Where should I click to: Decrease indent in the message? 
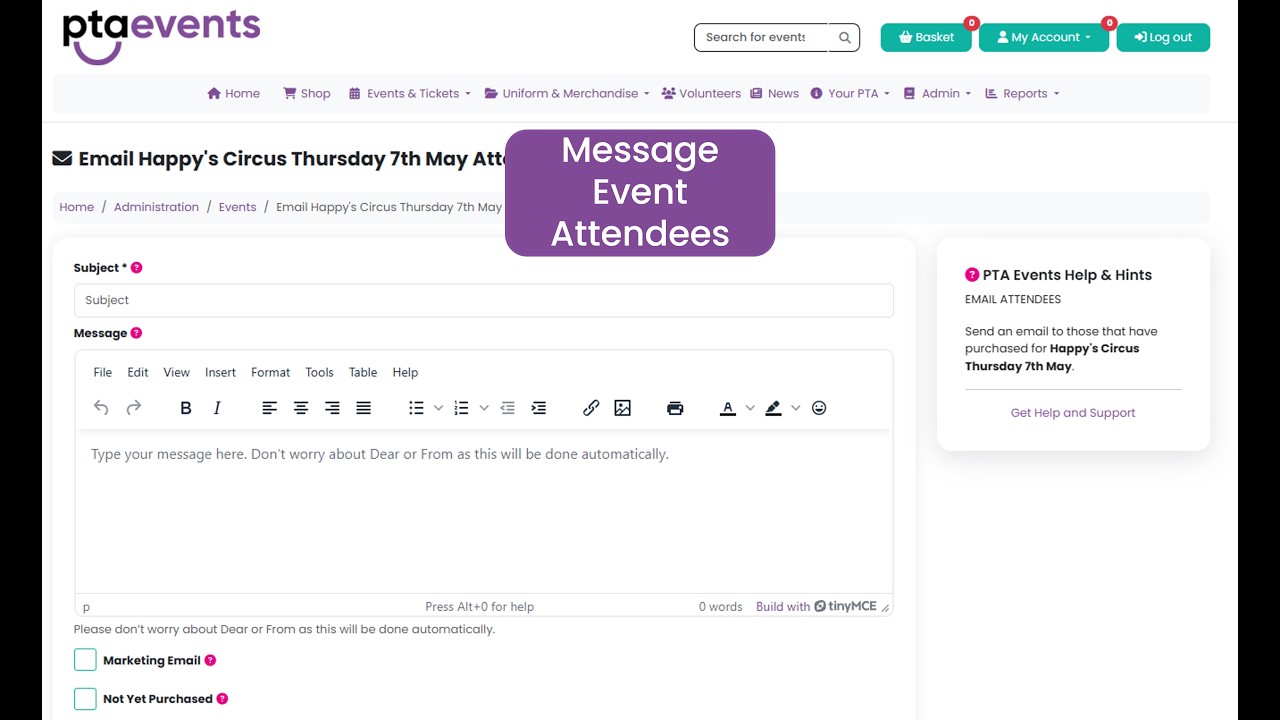pos(507,408)
